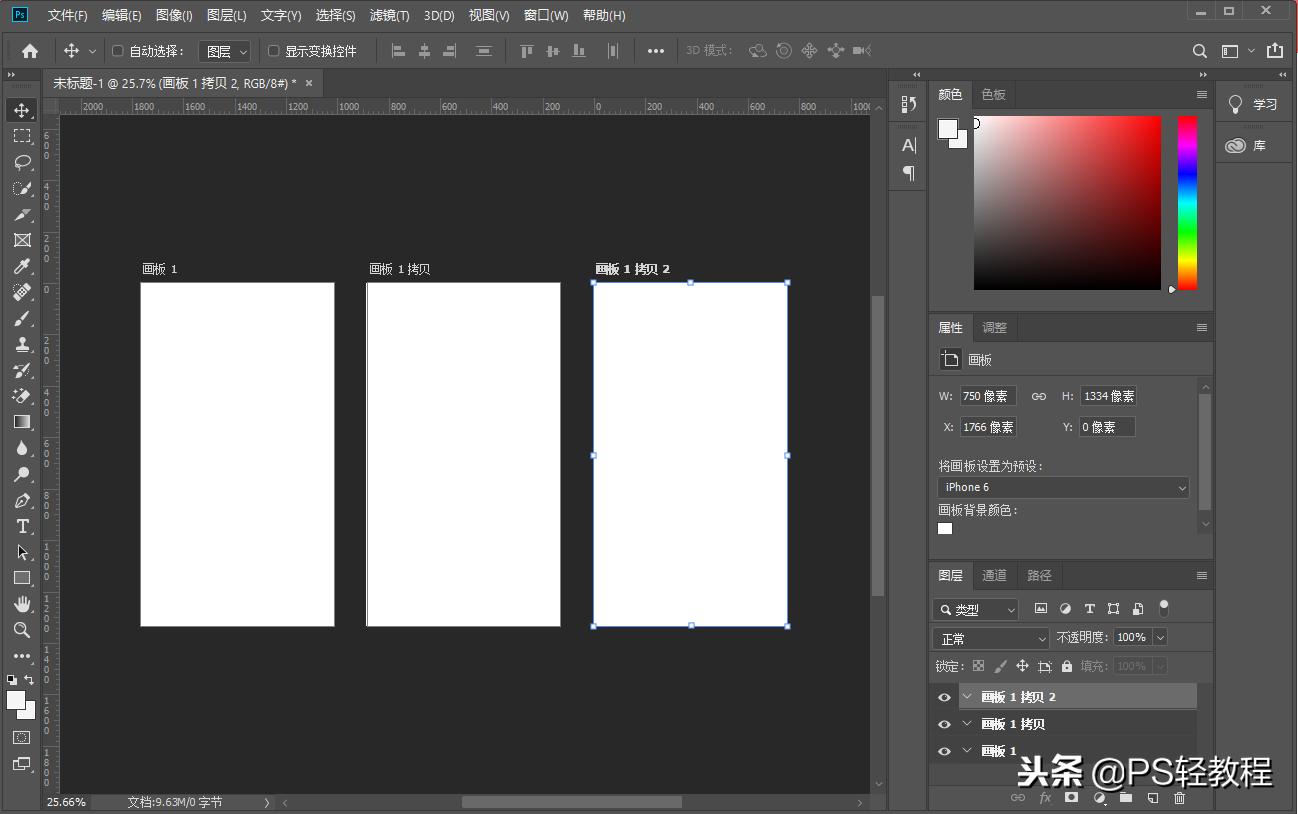Screen dimensions: 1298x814
Task: Open the 正常 blend mode dropdown
Action: pyautogui.click(x=990, y=638)
